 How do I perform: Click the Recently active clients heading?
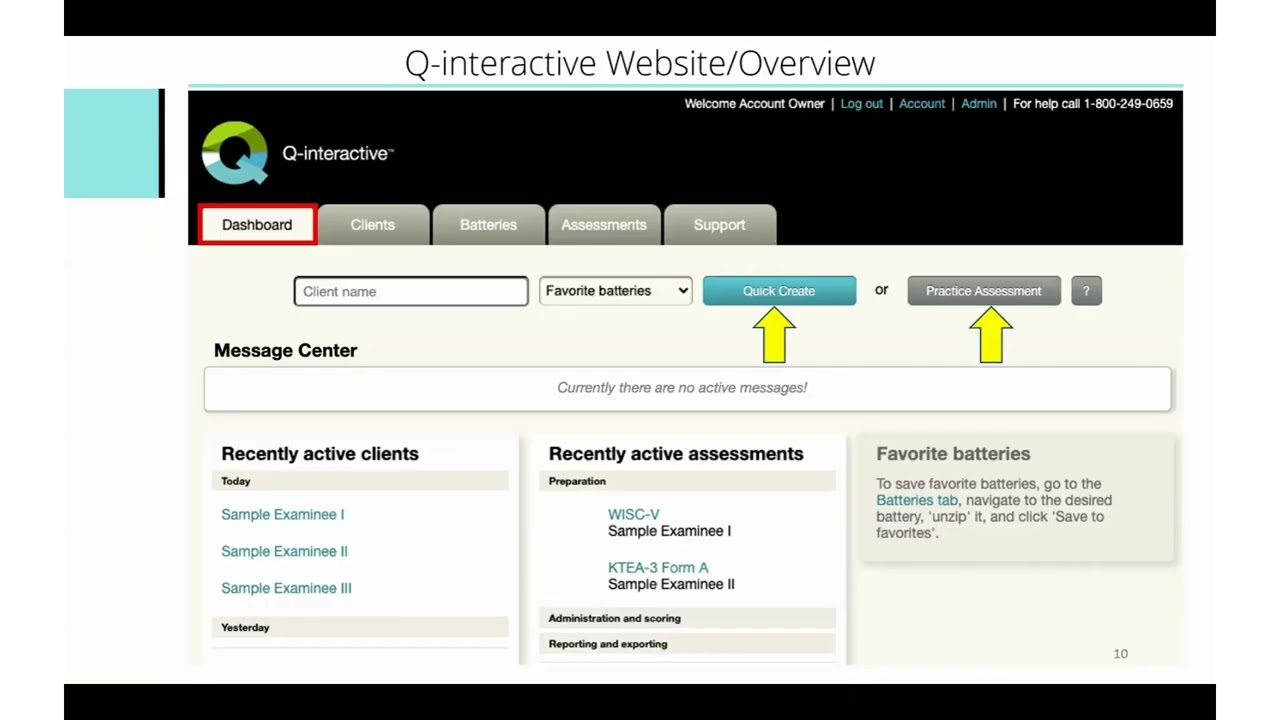point(320,454)
